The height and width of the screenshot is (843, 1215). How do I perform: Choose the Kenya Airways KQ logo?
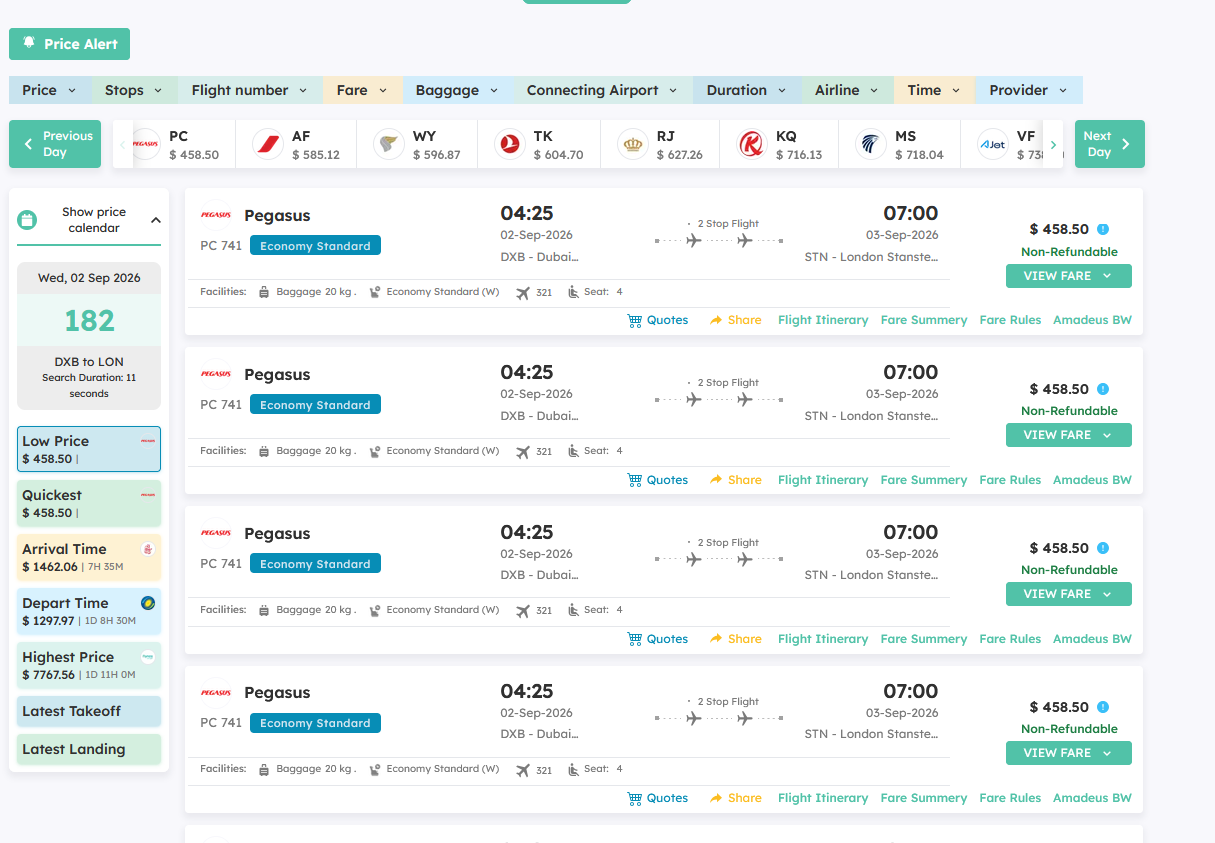(x=752, y=145)
